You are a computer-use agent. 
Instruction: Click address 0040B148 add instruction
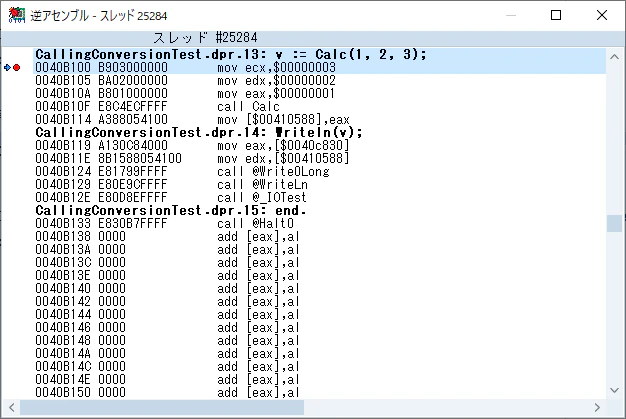(319, 340)
